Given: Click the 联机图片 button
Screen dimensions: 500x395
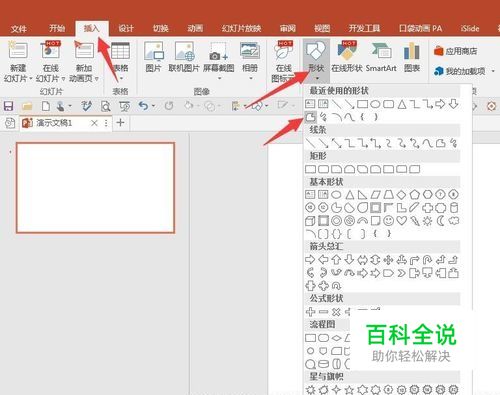Looking at the screenshot, I should [184, 57].
